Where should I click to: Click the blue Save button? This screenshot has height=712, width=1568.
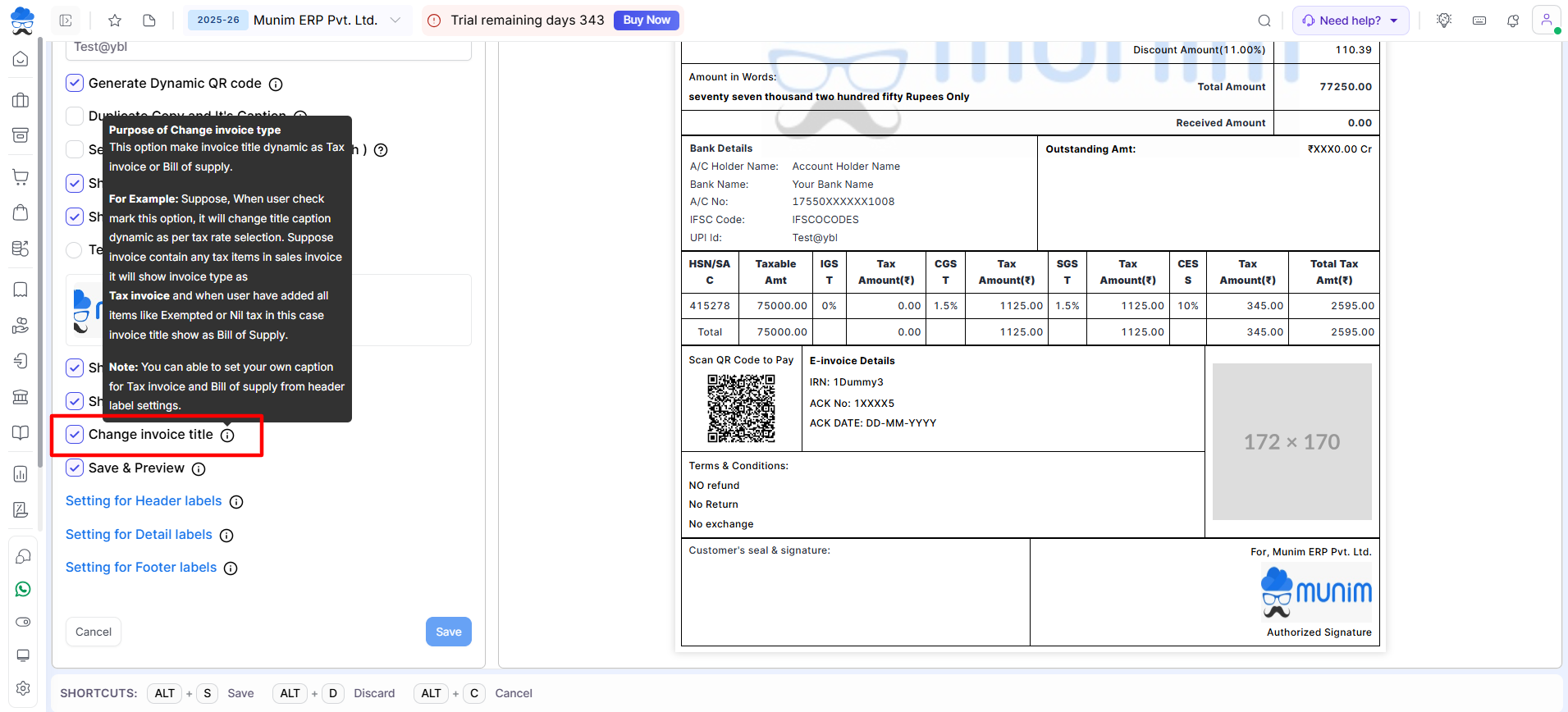point(448,632)
